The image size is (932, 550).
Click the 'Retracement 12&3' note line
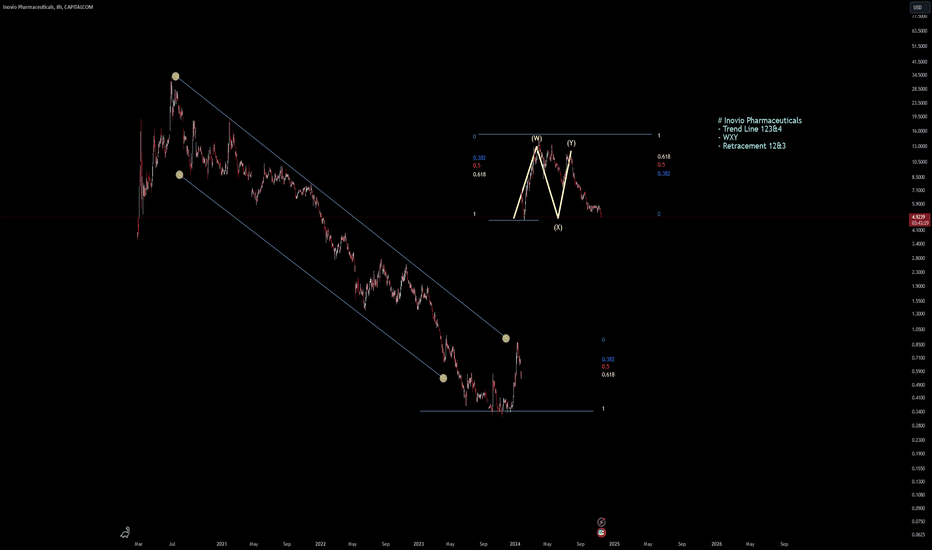click(x=752, y=146)
